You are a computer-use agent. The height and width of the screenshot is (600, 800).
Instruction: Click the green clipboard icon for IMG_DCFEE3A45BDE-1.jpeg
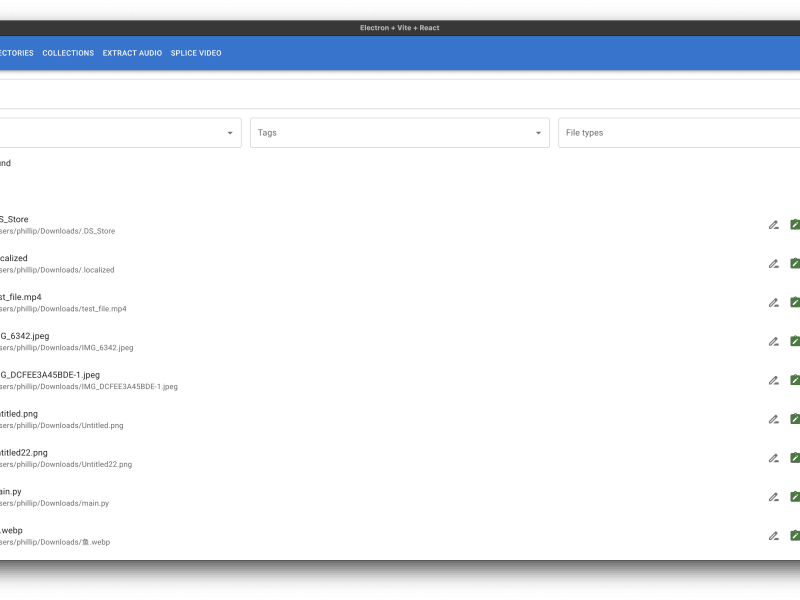(x=795, y=380)
